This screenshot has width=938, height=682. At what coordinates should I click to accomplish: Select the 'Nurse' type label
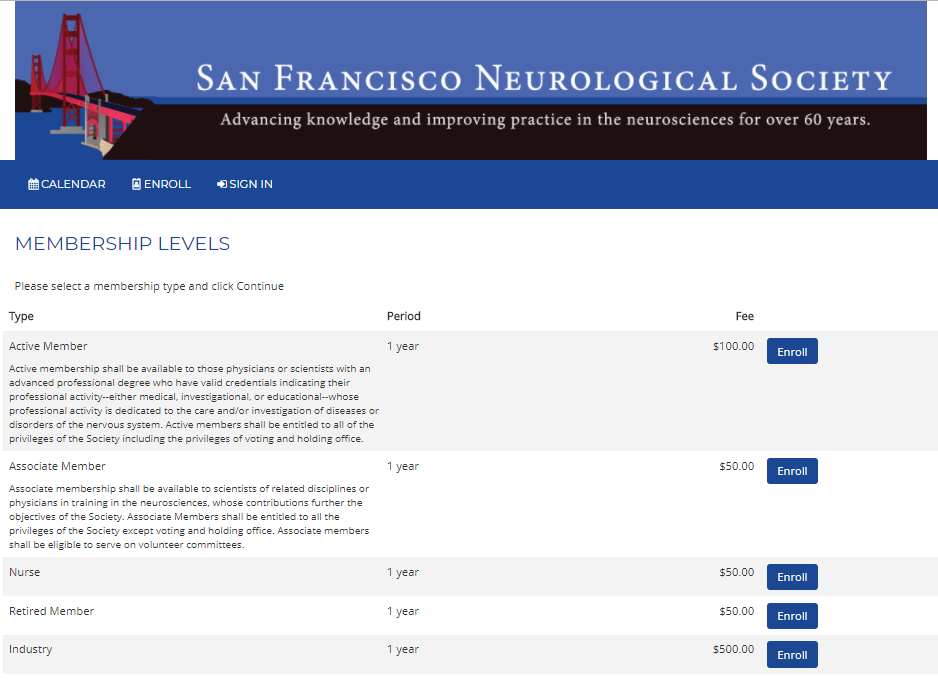25,572
